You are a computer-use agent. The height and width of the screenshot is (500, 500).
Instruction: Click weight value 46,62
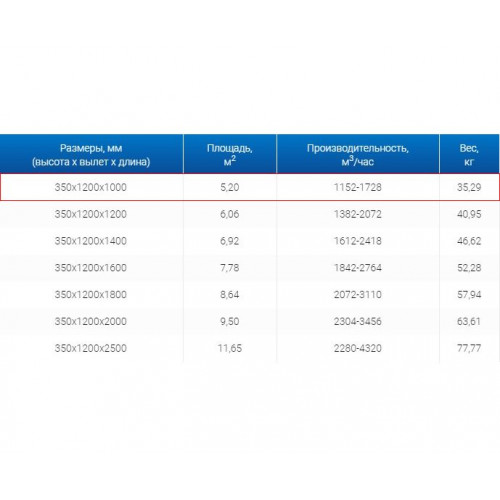(x=469, y=241)
